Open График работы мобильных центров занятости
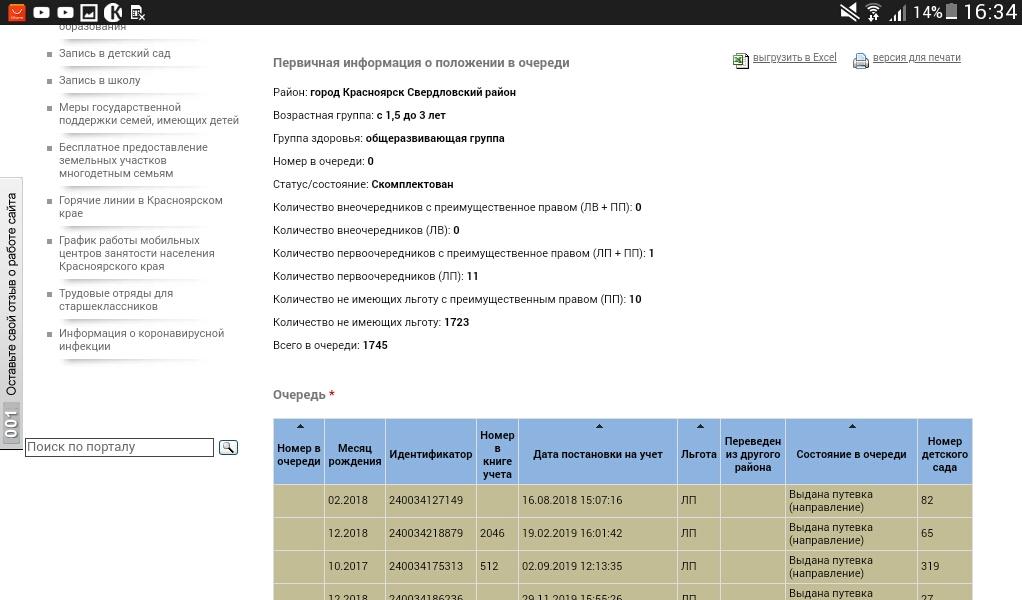Screen dimensions: 1022x600 pyautogui.click(x=137, y=253)
